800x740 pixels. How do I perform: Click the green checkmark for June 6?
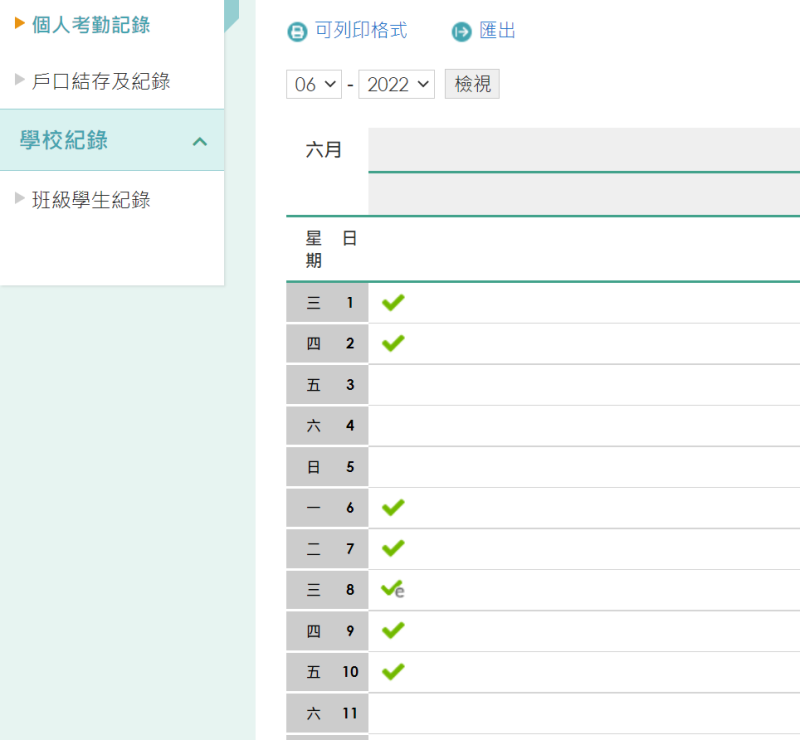pos(393,508)
